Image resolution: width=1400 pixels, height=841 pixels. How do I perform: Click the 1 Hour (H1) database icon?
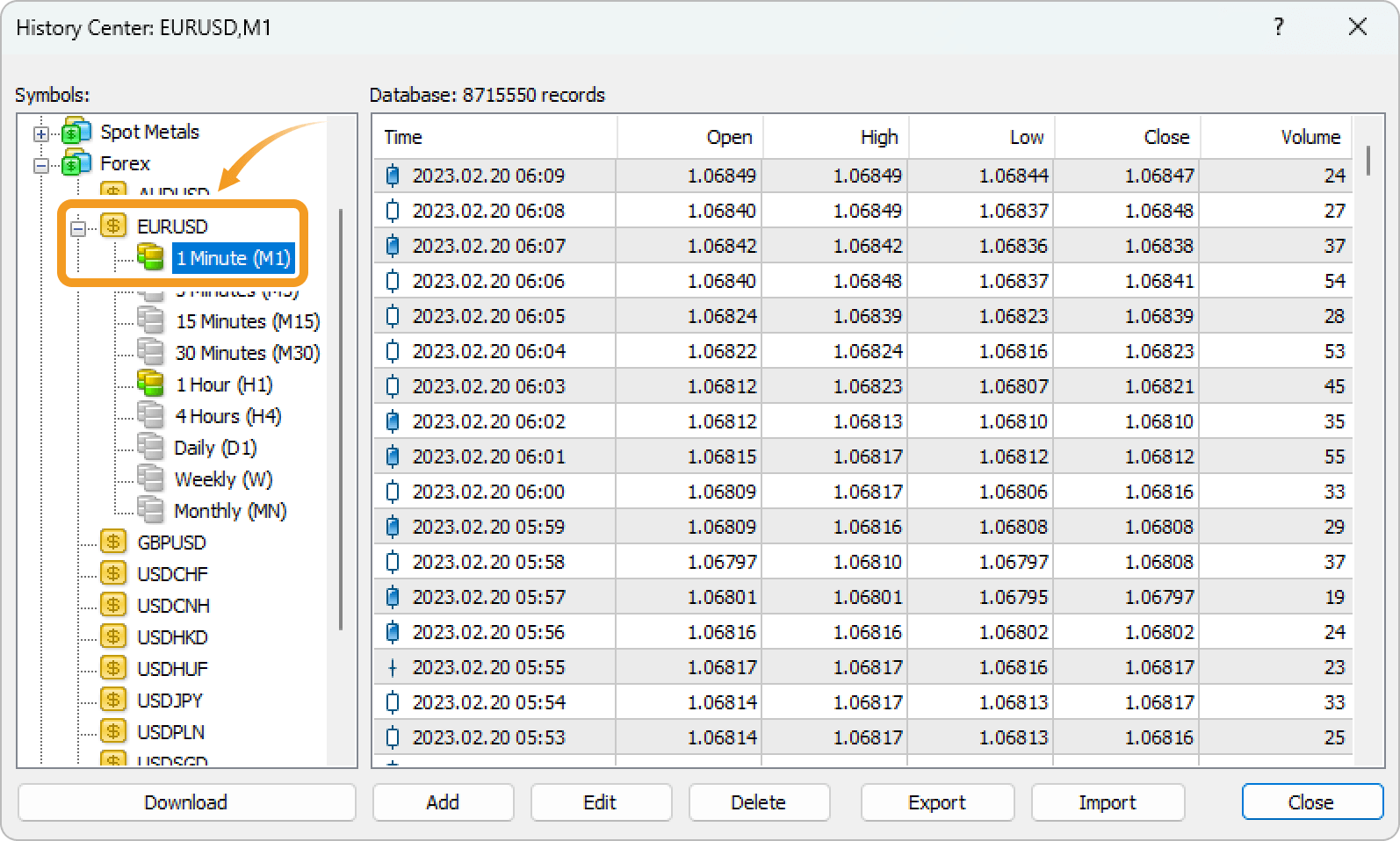tap(150, 384)
